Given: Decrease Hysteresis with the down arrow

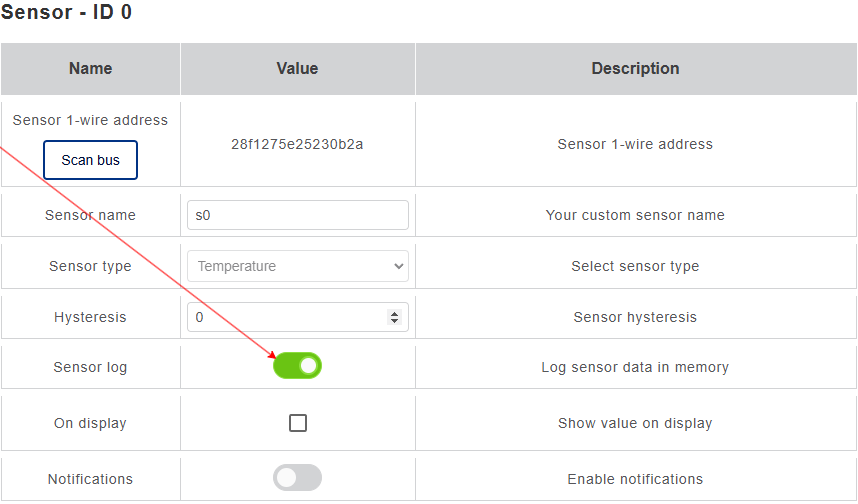Looking at the screenshot, I should [394, 321].
